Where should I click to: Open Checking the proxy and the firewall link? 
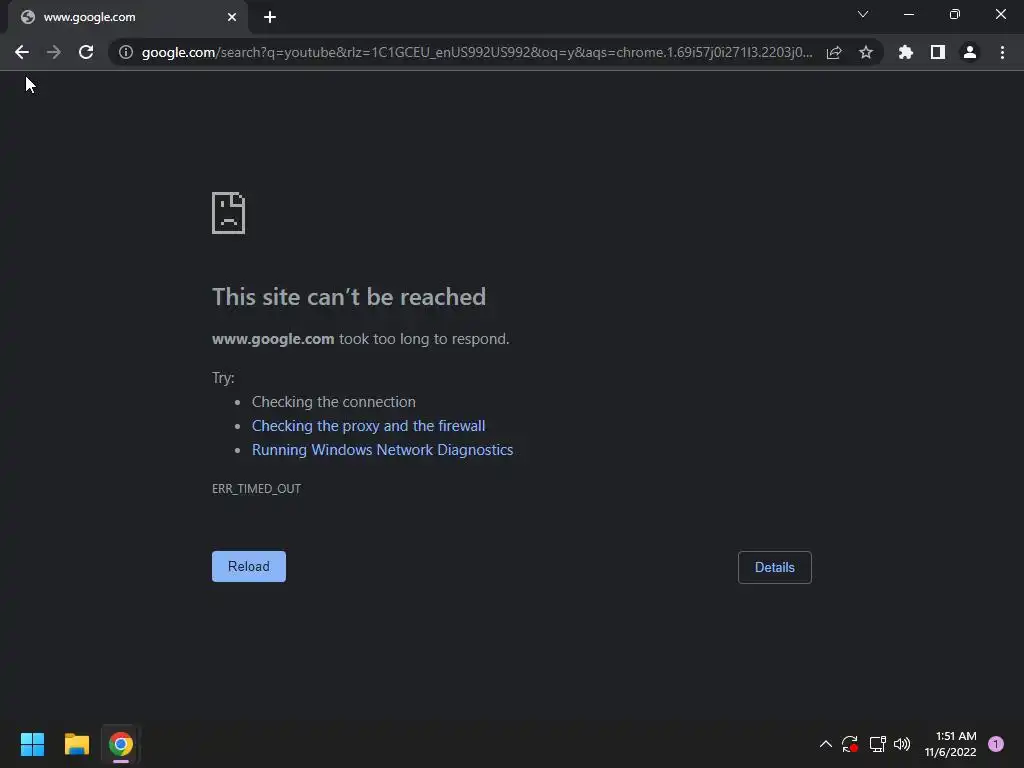[368, 426]
